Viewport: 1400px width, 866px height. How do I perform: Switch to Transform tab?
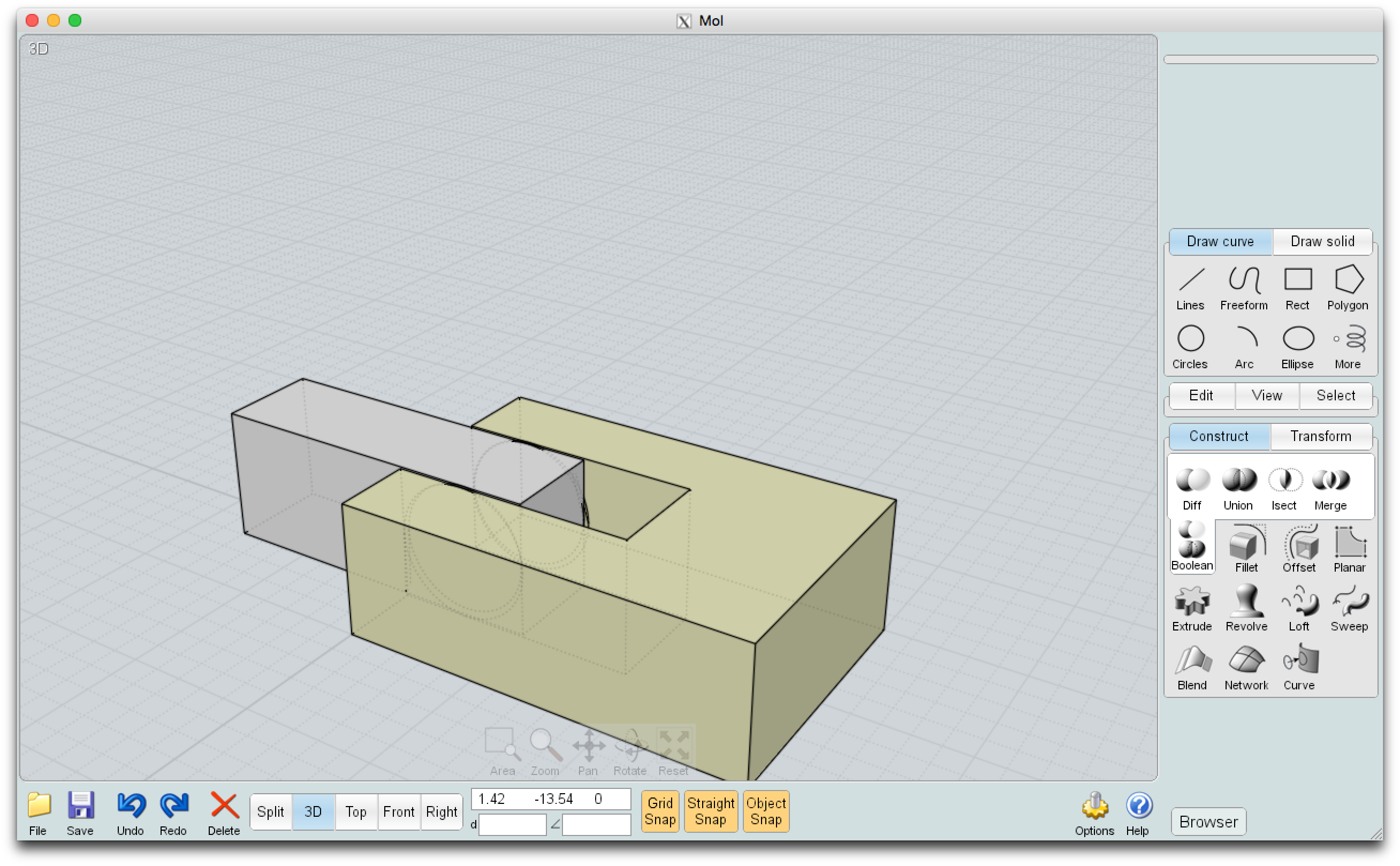pos(1321,436)
